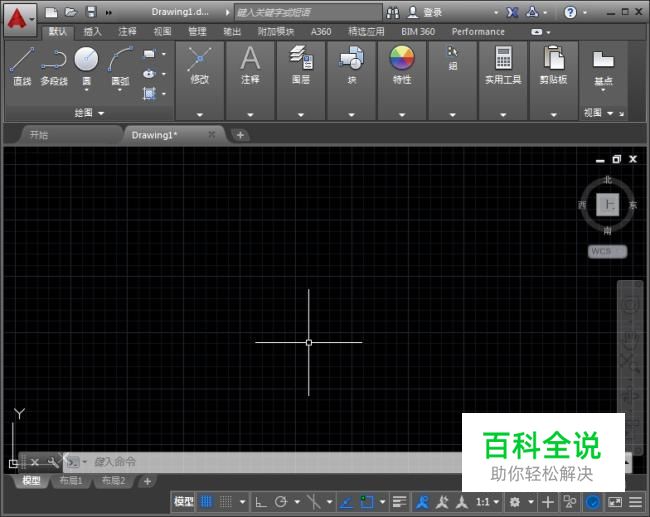Screen dimensions: 650x517
Task: Open the Clipboard (剪贴板) panel icon
Action: 553,65
